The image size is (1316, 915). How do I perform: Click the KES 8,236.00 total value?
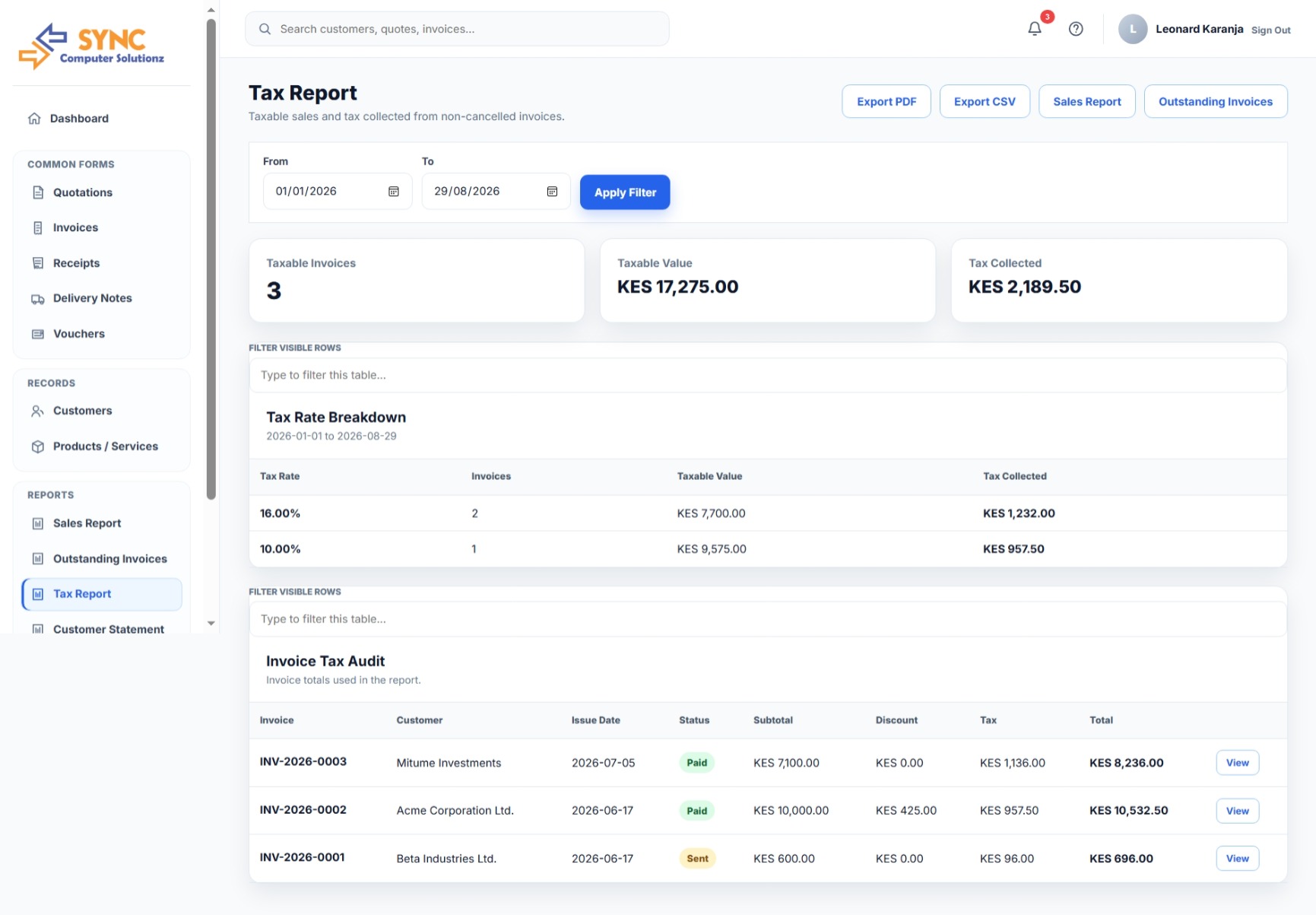(x=1127, y=763)
